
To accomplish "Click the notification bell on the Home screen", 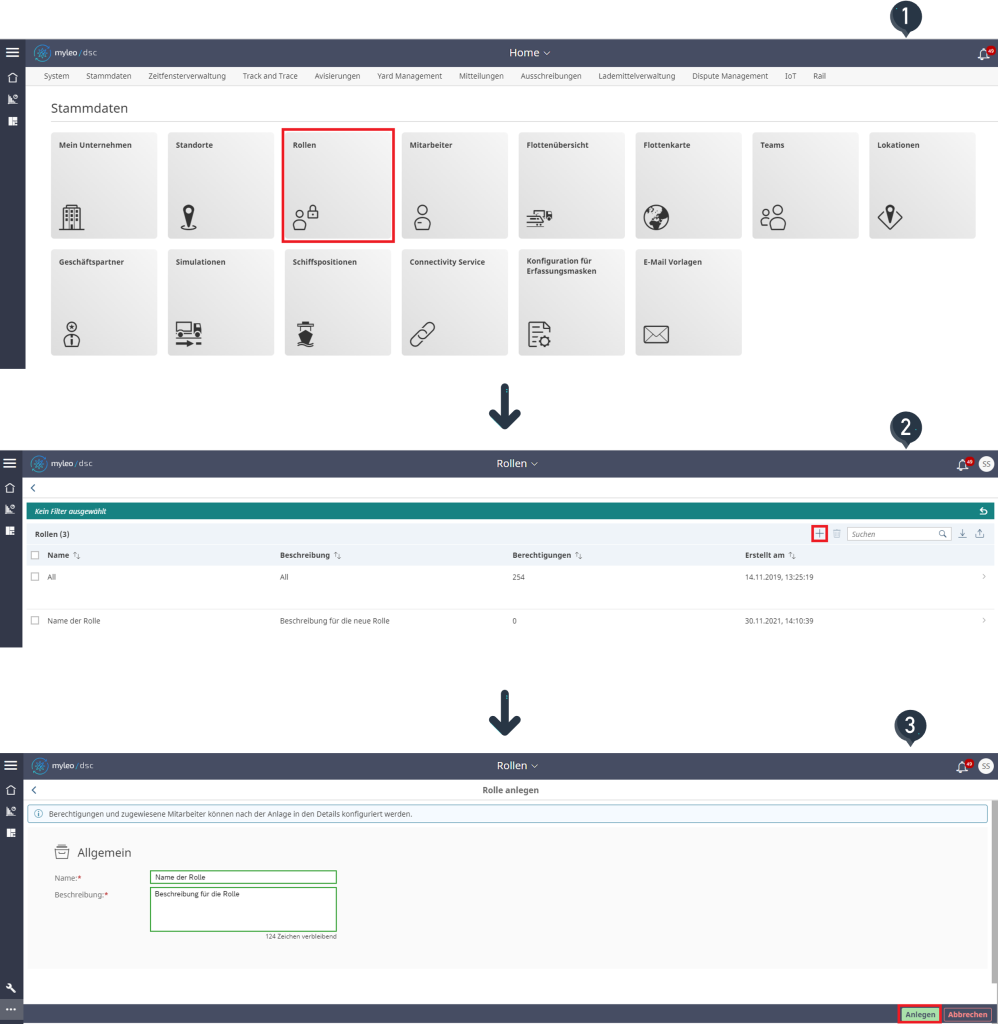I will click(x=984, y=54).
